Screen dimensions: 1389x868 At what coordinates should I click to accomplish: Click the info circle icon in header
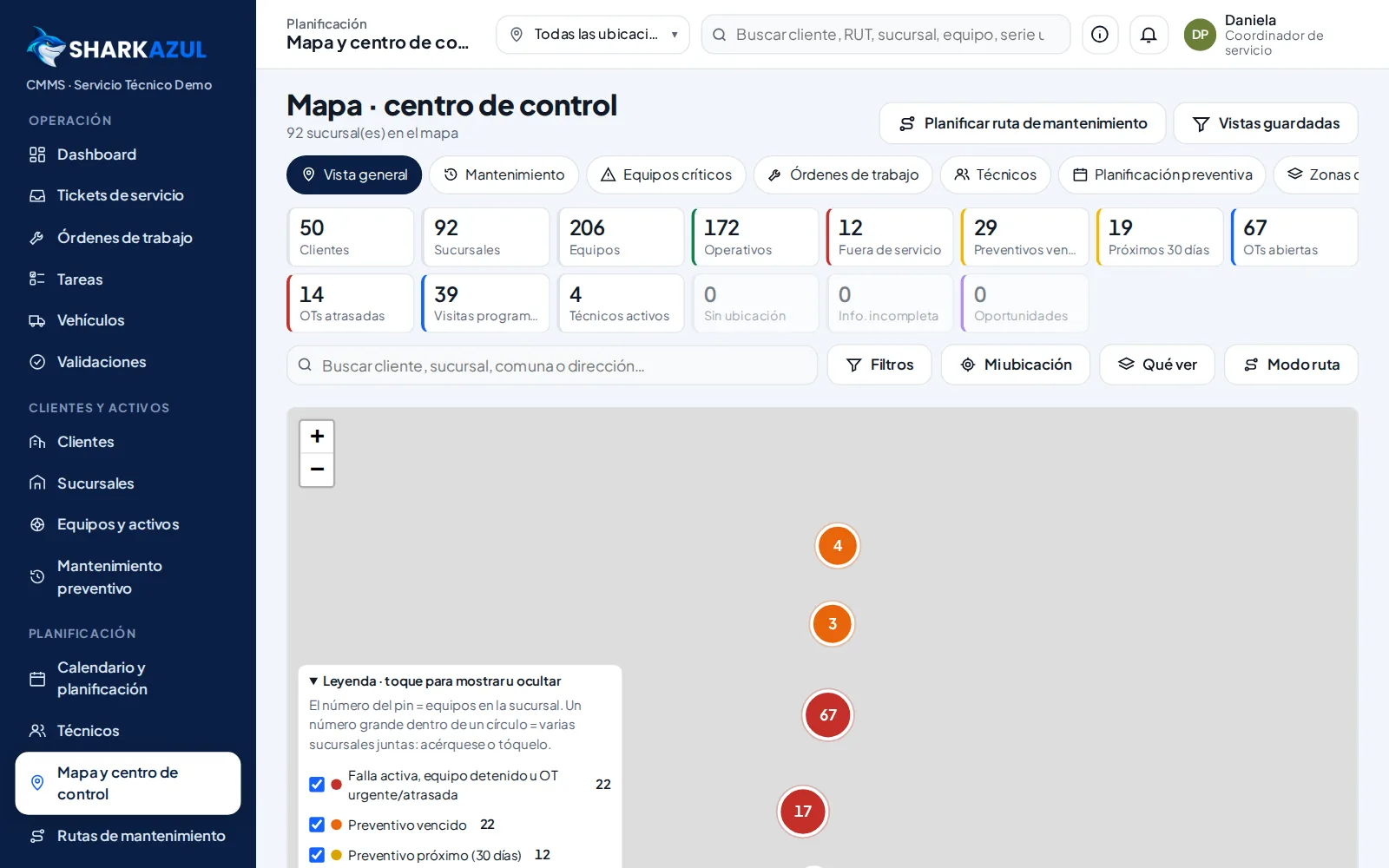tap(1099, 35)
